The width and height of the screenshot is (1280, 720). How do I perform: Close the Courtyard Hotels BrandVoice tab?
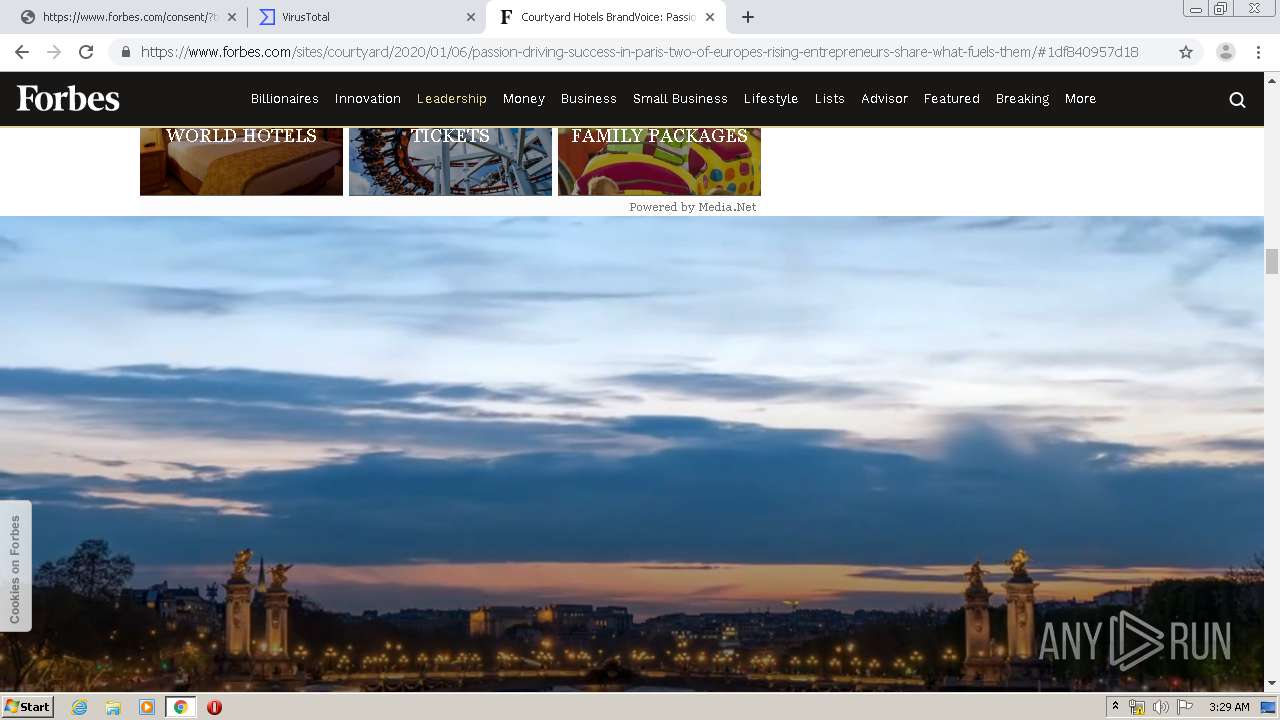tap(710, 17)
